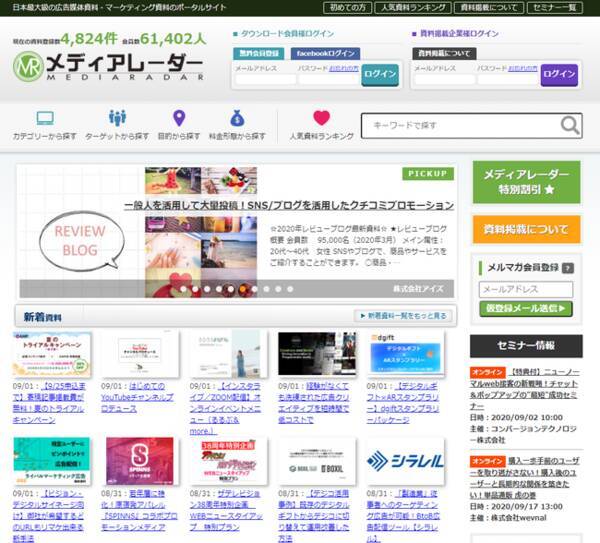Open the 初めての方 top menu item

pos(347,7)
